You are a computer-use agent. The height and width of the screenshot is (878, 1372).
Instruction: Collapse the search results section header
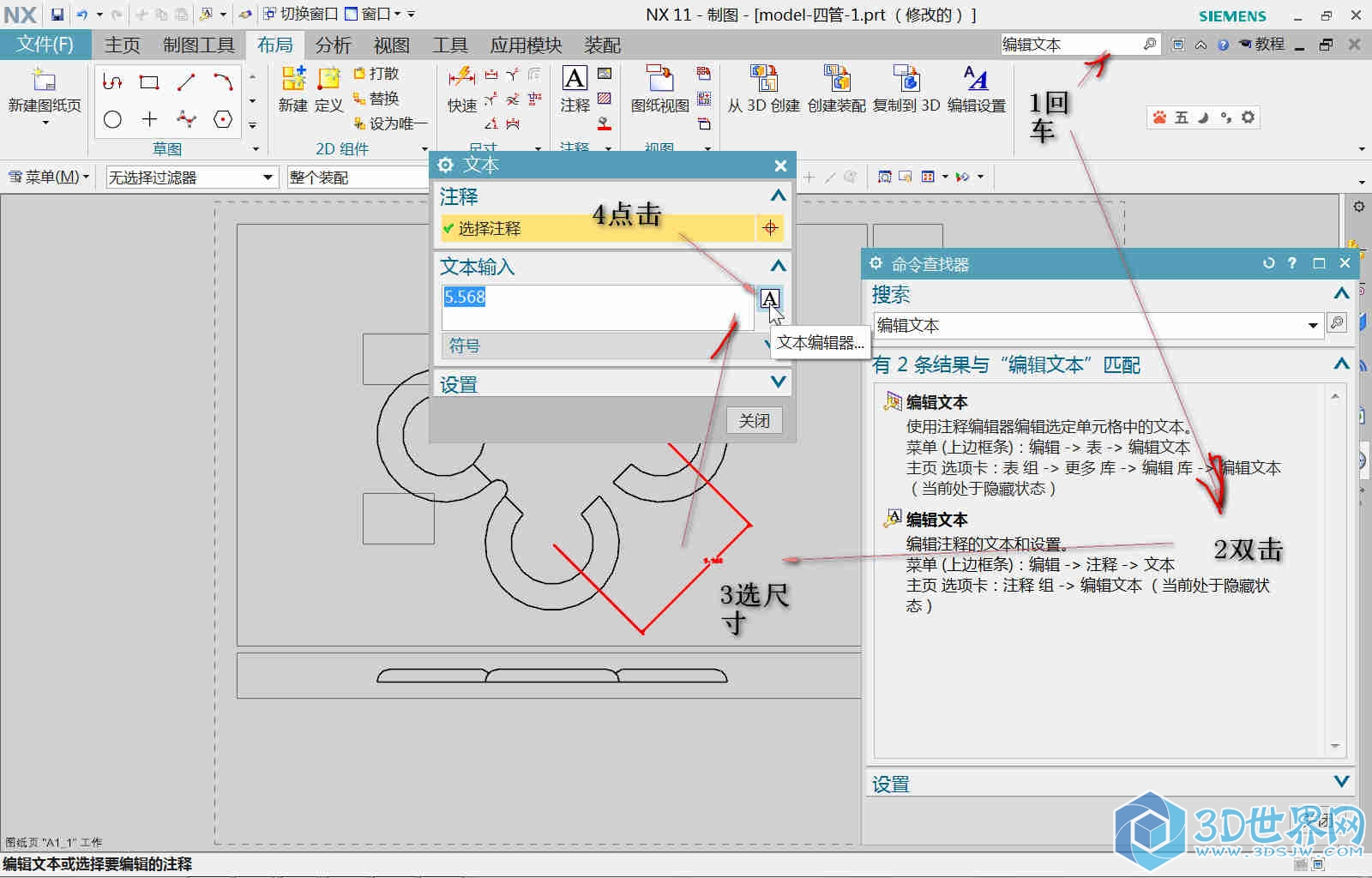tap(1342, 364)
